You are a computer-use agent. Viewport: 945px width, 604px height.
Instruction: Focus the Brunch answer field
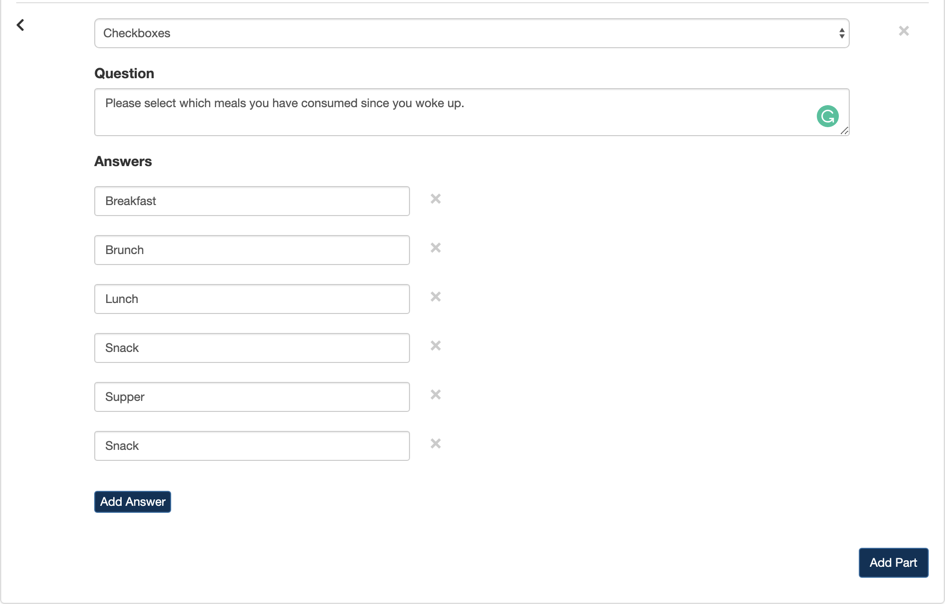click(252, 250)
